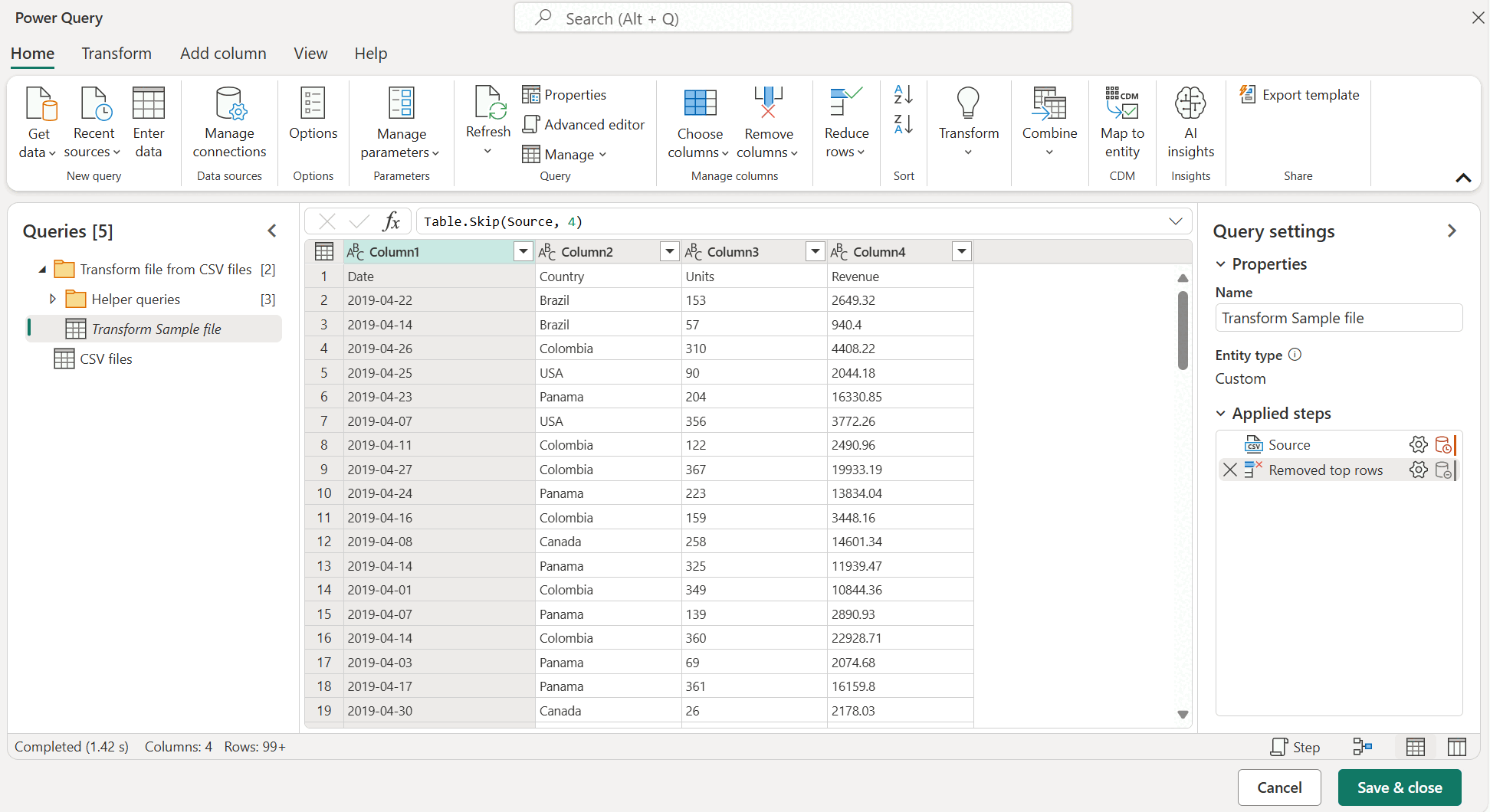Screen dimensions: 1490x812
Task: Toggle the Step script view
Action: tap(1295, 747)
